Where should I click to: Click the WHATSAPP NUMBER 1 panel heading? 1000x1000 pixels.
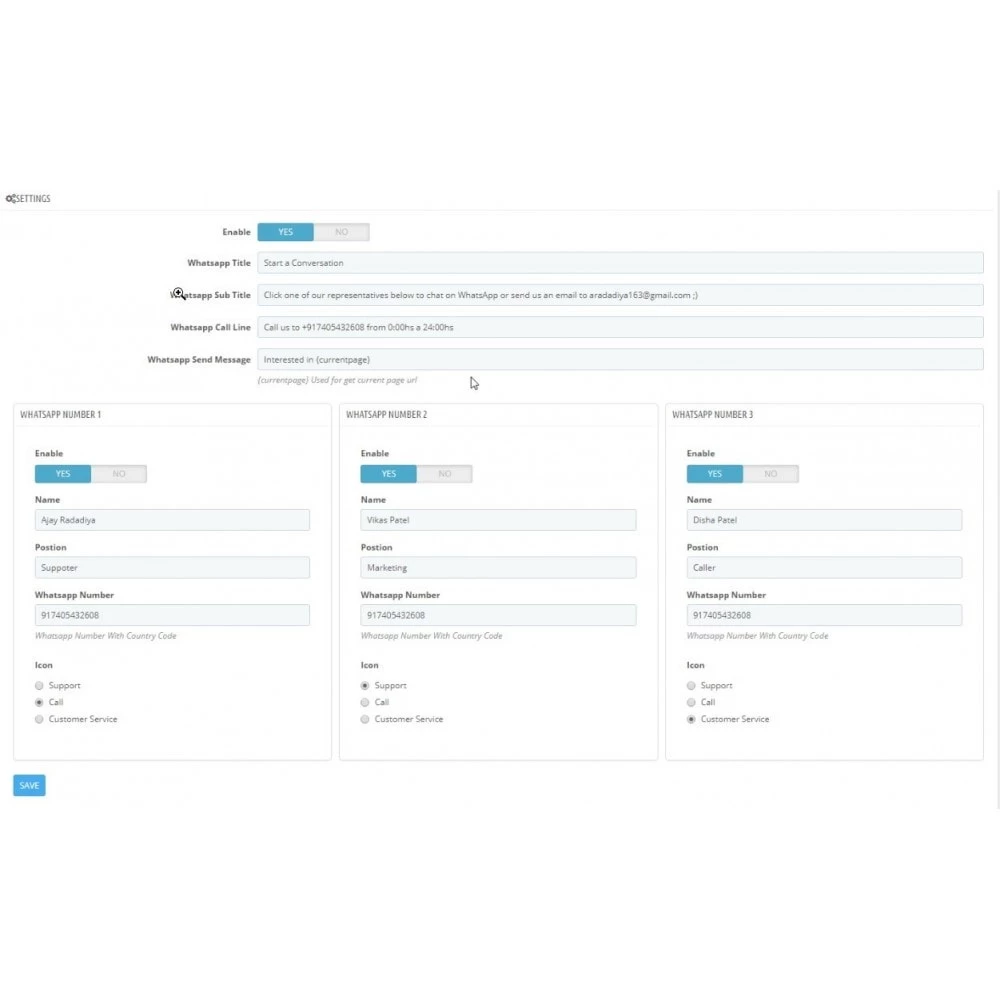point(61,415)
